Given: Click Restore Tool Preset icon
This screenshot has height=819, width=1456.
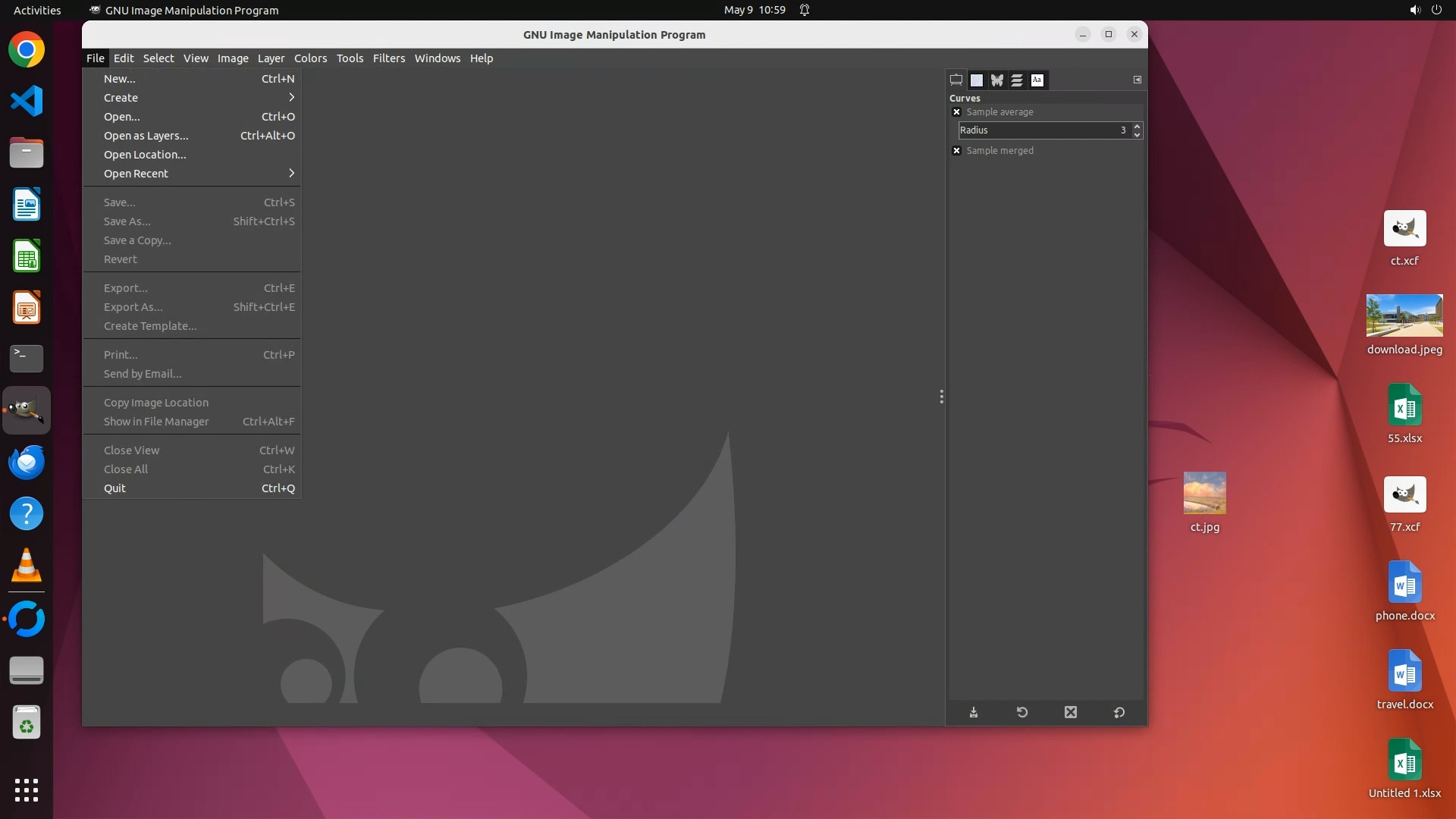Looking at the screenshot, I should (x=1022, y=712).
